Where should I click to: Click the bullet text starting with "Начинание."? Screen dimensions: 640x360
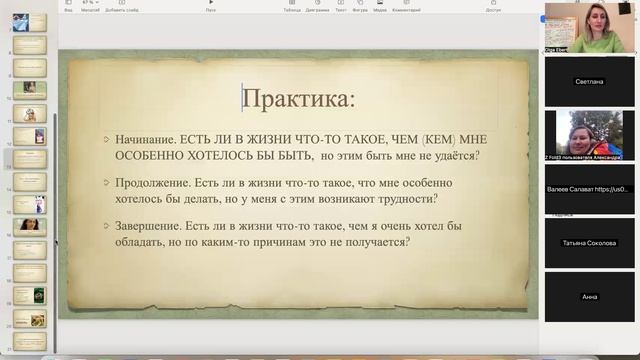click(301, 147)
